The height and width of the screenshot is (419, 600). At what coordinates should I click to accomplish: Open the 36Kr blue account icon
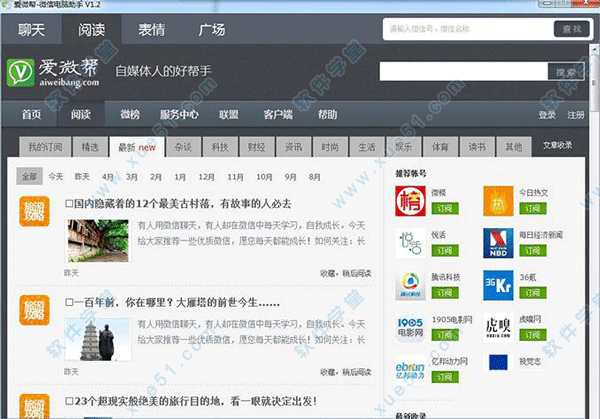pyautogui.click(x=498, y=285)
